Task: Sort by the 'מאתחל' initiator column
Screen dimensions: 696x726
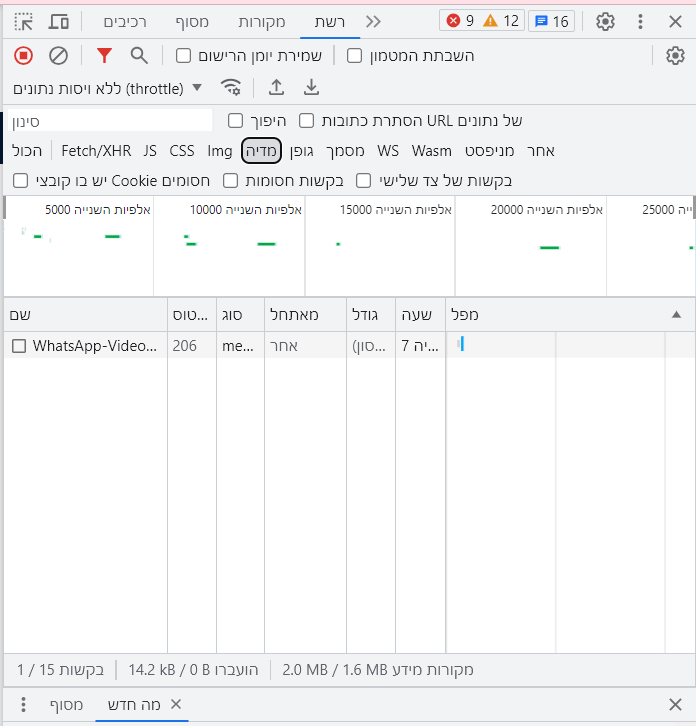Action: coord(305,315)
